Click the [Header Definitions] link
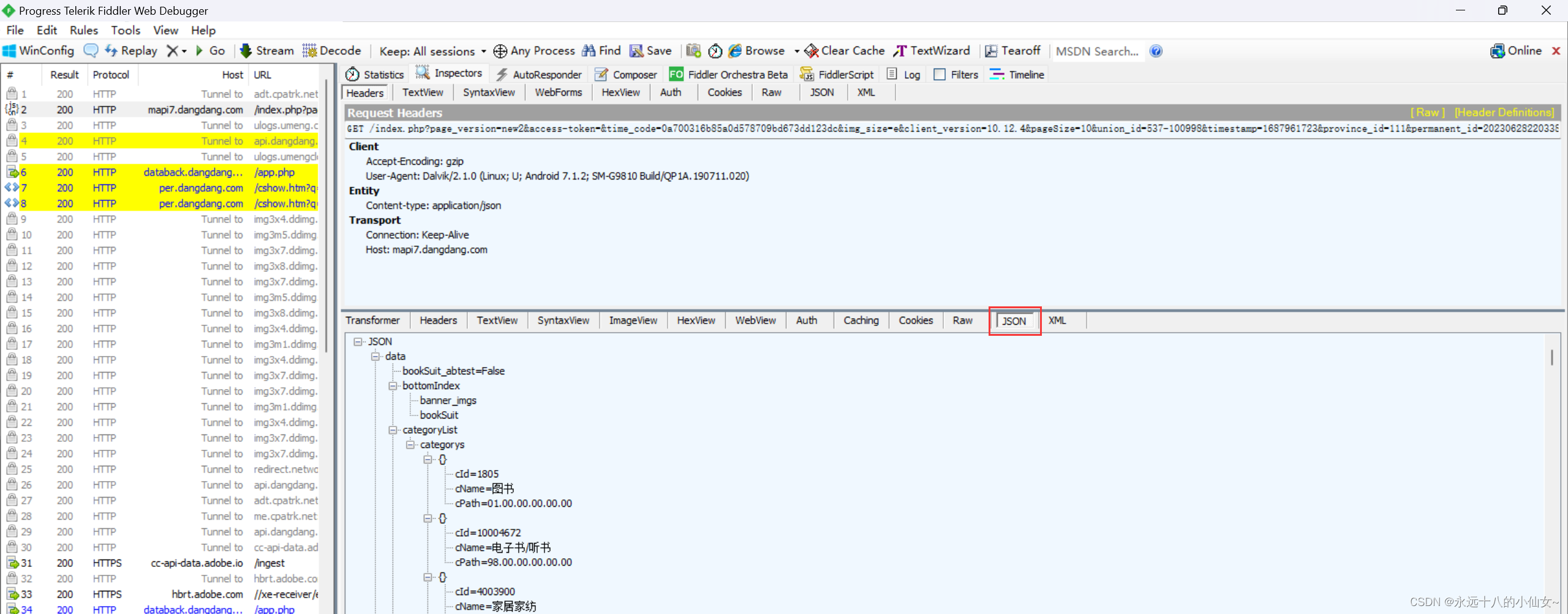The image size is (1568, 614). point(1504,113)
